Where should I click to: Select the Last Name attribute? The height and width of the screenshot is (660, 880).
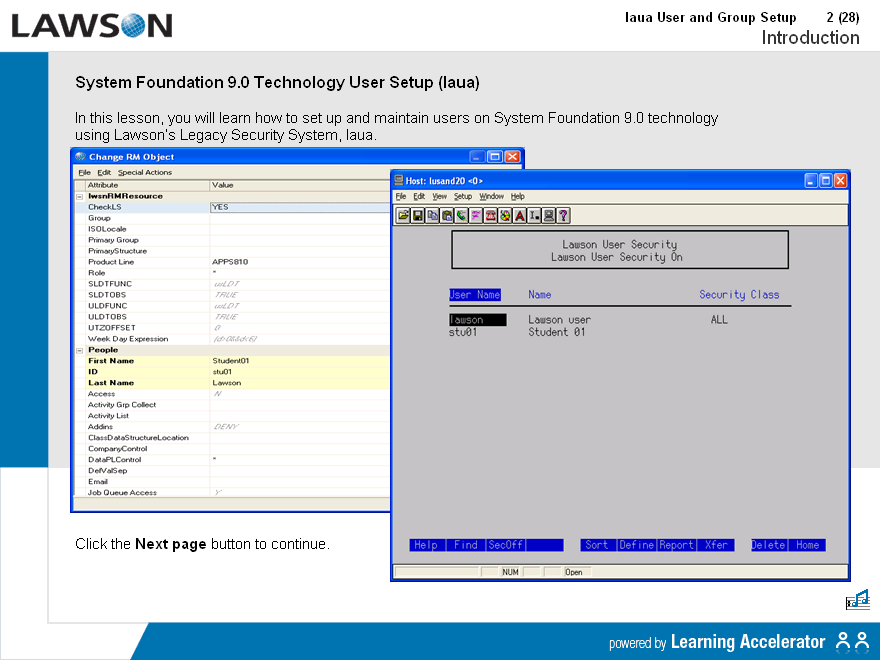click(111, 383)
